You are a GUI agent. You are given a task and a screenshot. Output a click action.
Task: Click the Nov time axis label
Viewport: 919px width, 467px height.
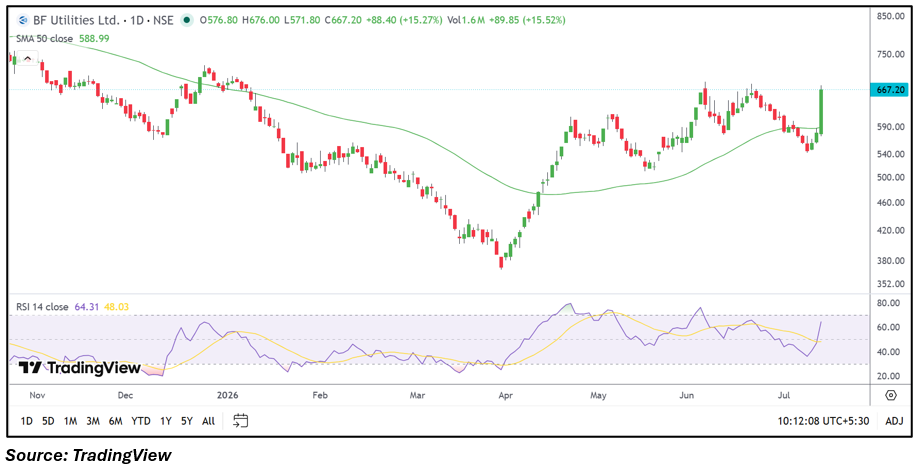click(x=37, y=396)
